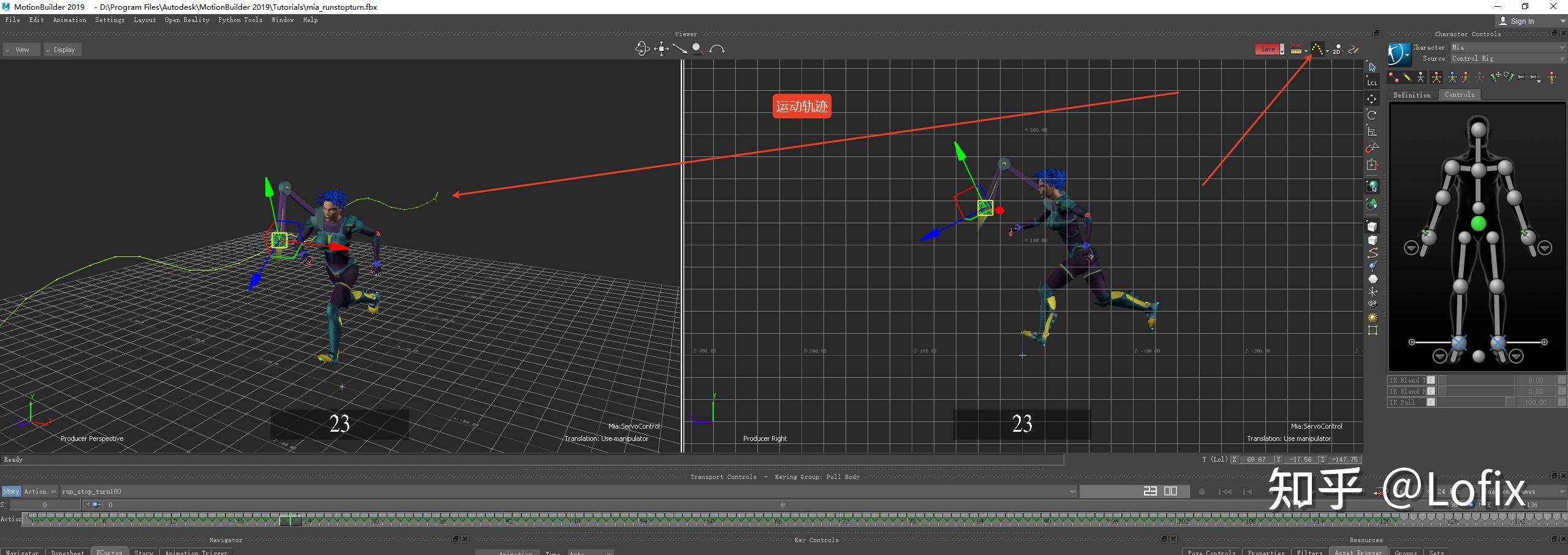The width and height of the screenshot is (1568, 555).
Task: Click the yellow ruler stance icon
Action: coord(1407,78)
